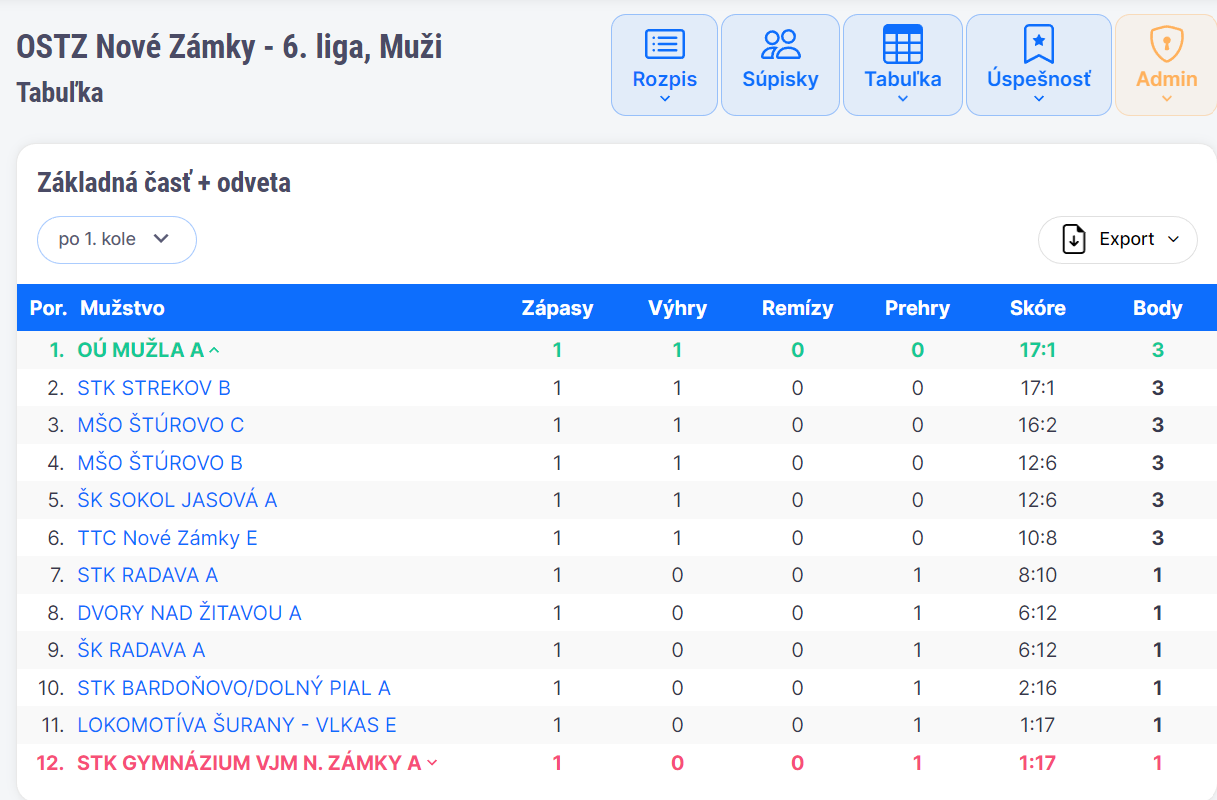This screenshot has height=800, width=1217.
Task: Click the 'Základná časť + odveta' heading
Action: (164, 183)
